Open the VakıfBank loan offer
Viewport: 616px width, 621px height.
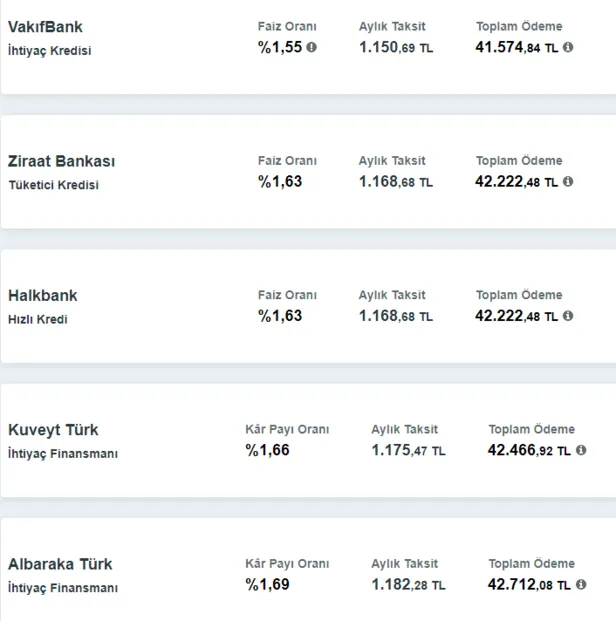pyautogui.click(x=45, y=27)
